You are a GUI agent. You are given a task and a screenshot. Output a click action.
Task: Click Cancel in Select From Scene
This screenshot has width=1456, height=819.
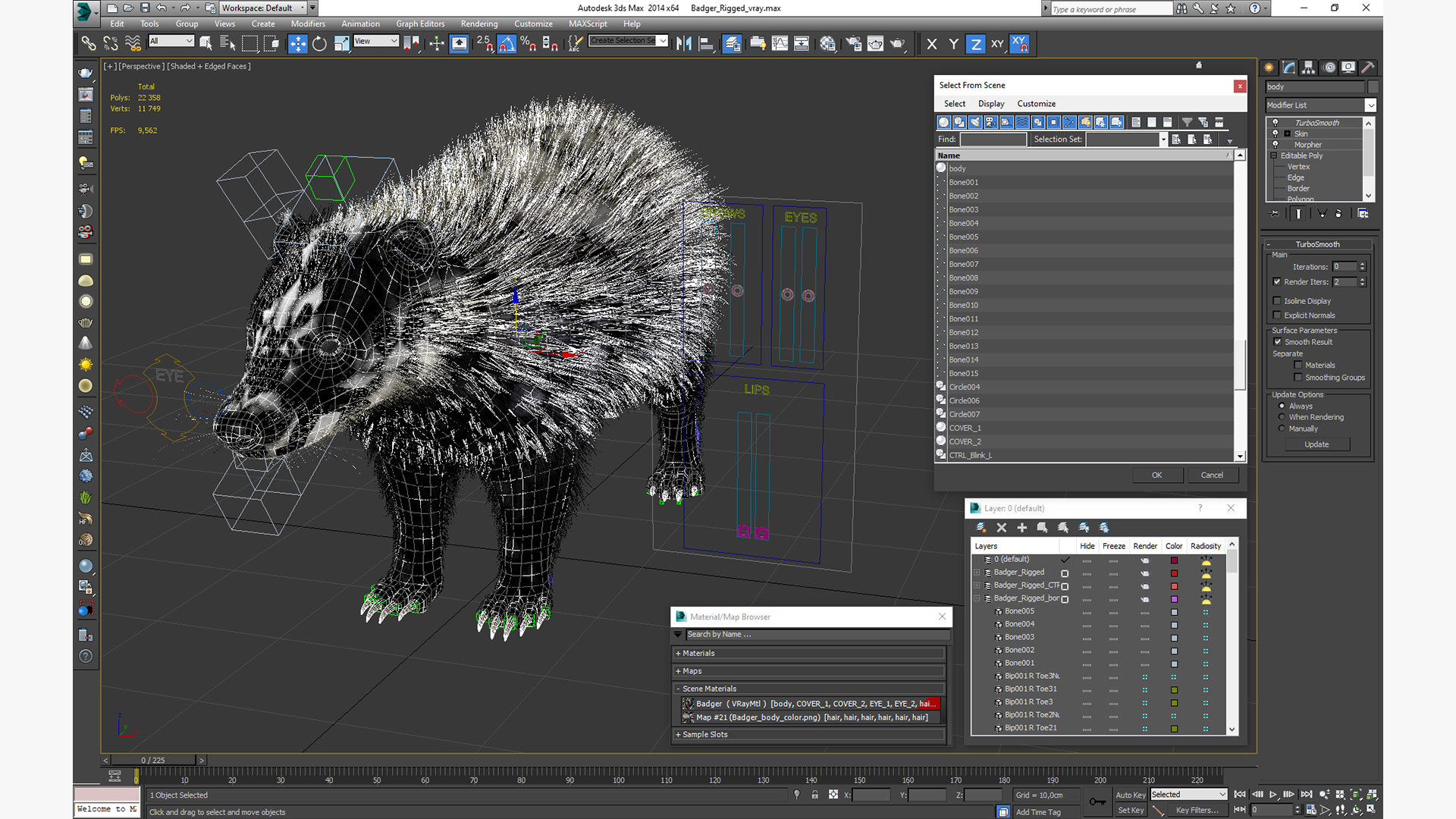pyautogui.click(x=1212, y=475)
